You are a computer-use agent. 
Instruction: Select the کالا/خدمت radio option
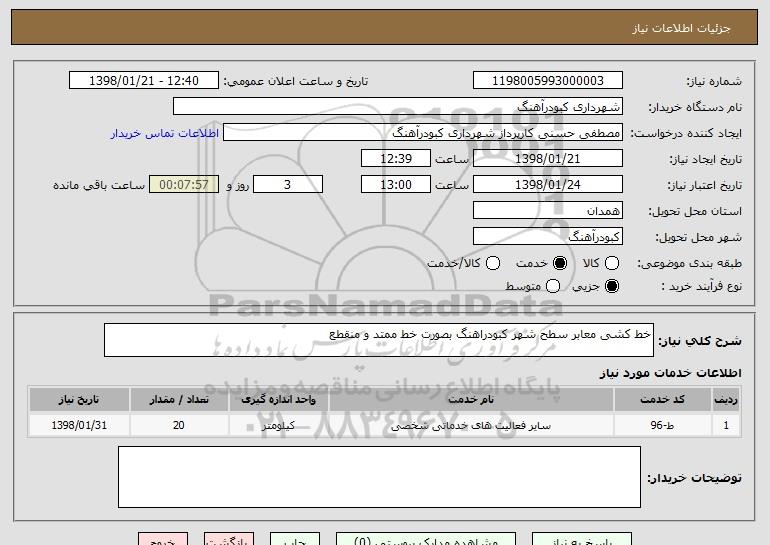493,263
